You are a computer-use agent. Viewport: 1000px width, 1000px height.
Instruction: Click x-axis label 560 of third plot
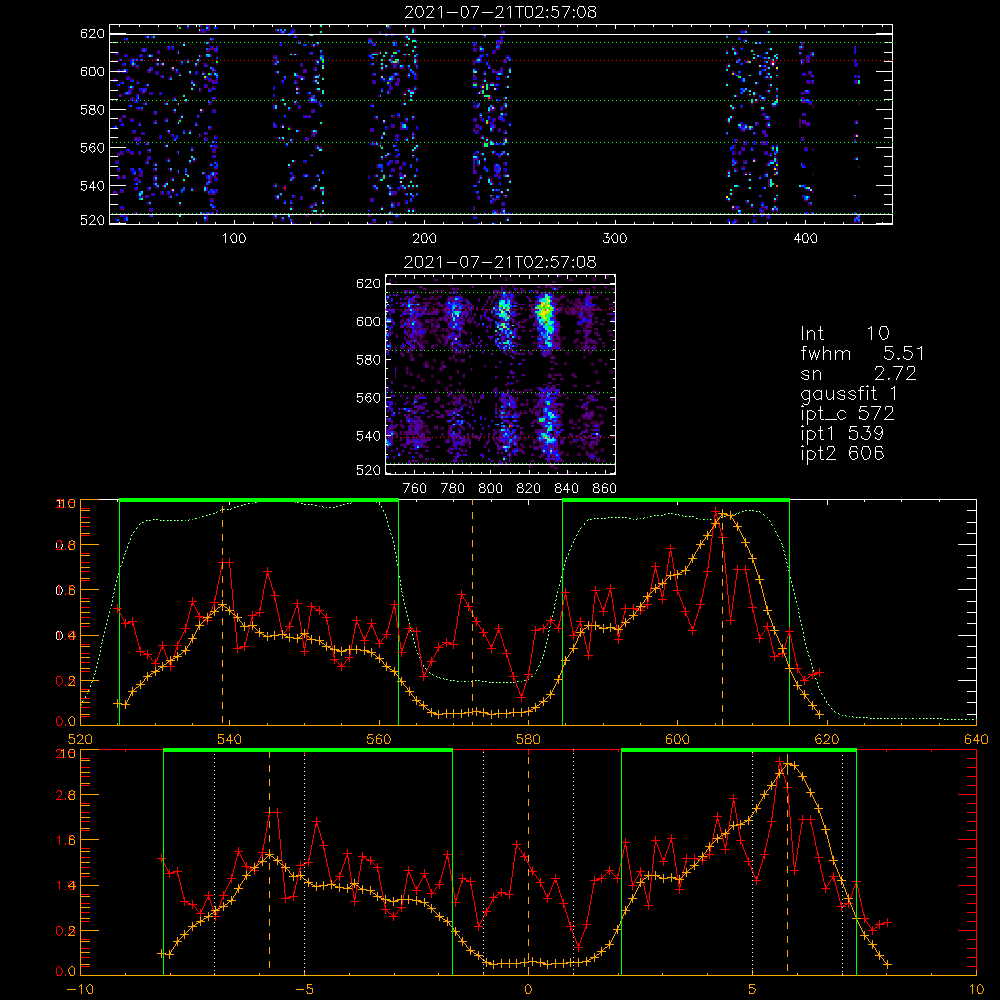[x=379, y=739]
